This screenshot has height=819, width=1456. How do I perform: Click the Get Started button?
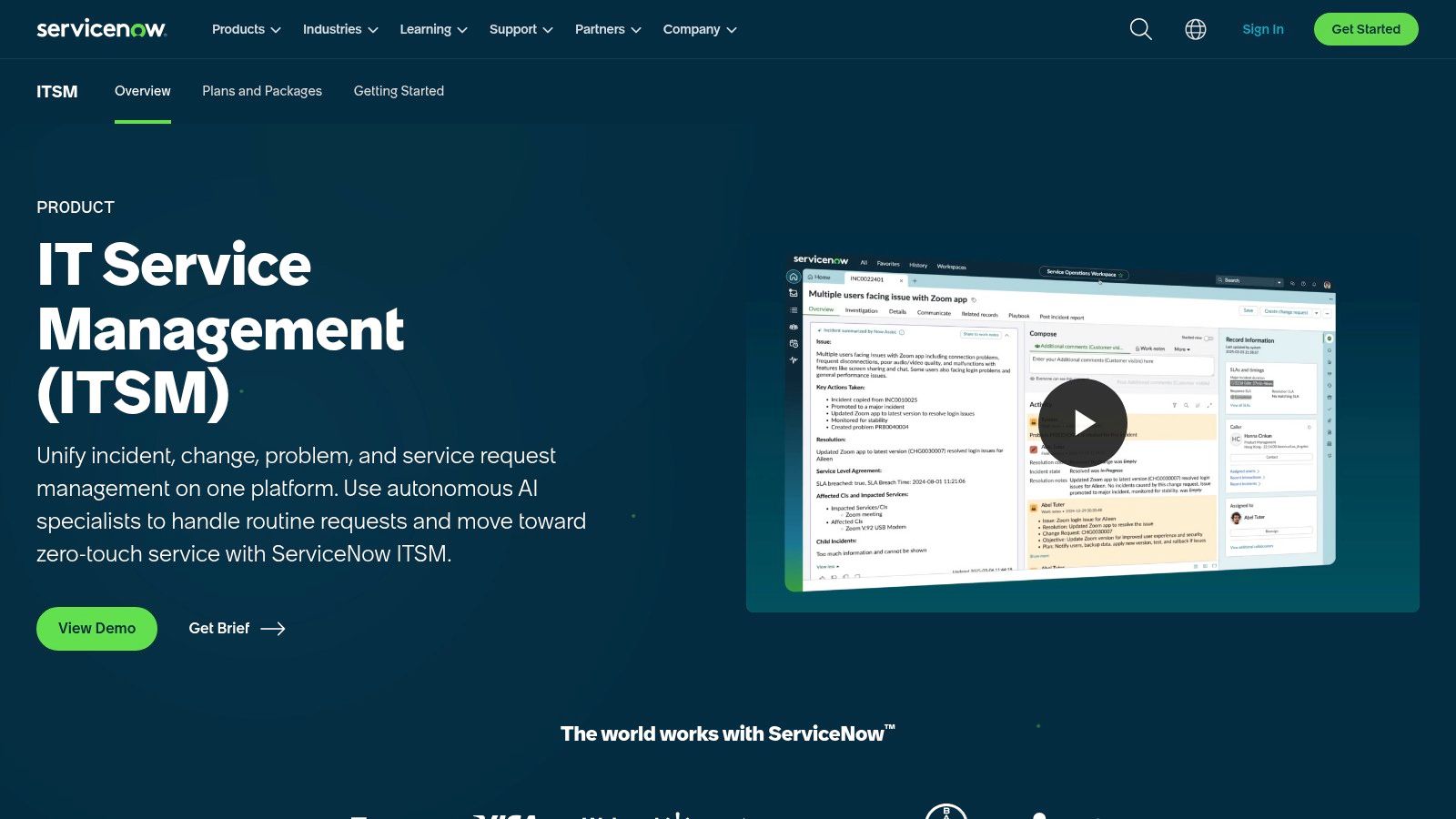(x=1366, y=29)
